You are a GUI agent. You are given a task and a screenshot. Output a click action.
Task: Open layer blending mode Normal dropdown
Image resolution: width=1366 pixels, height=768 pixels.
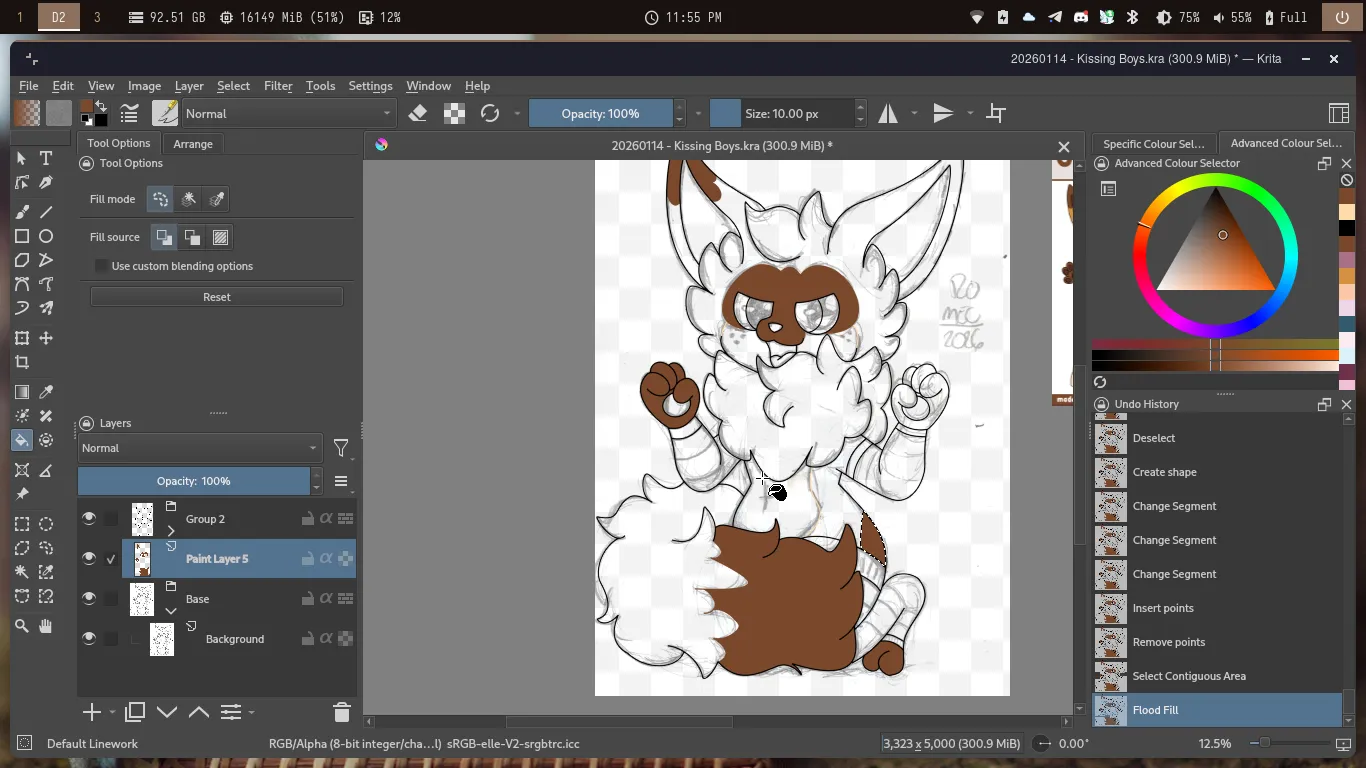coord(199,448)
